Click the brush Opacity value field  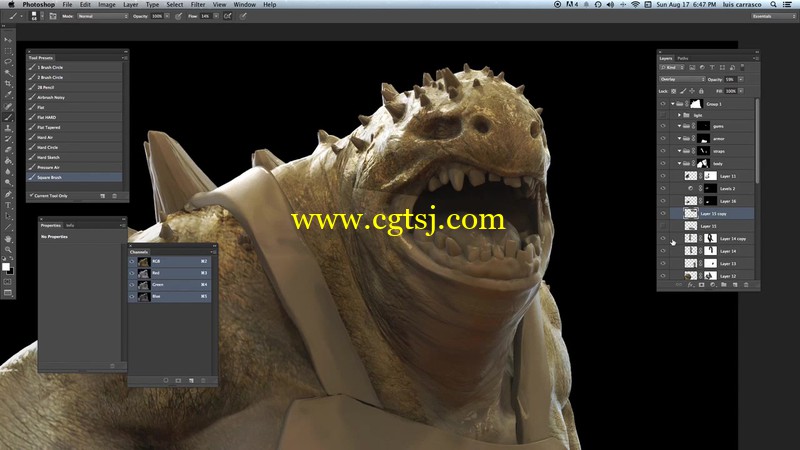click(x=157, y=16)
